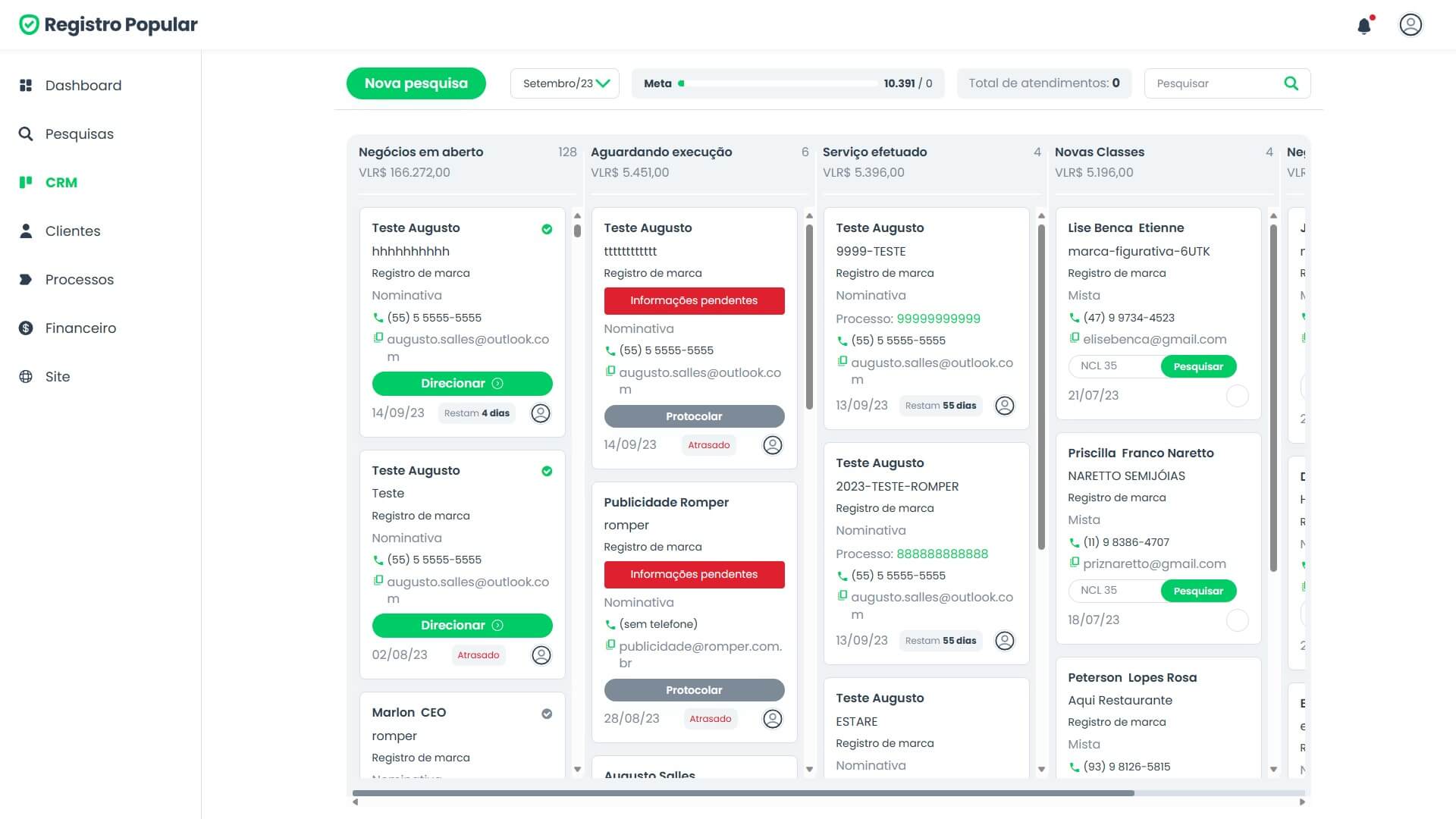Open Financeiro in sidebar
This screenshot has width=1456, height=819.
coord(80,328)
